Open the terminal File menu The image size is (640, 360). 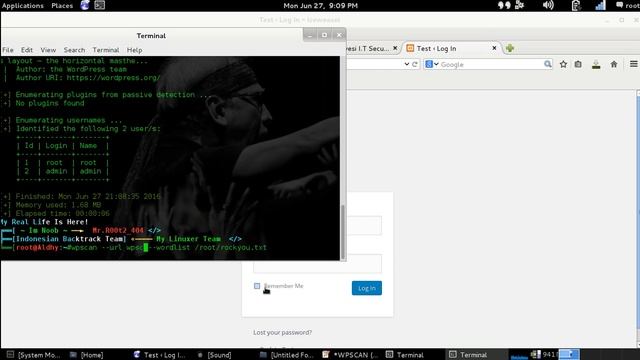coord(8,50)
